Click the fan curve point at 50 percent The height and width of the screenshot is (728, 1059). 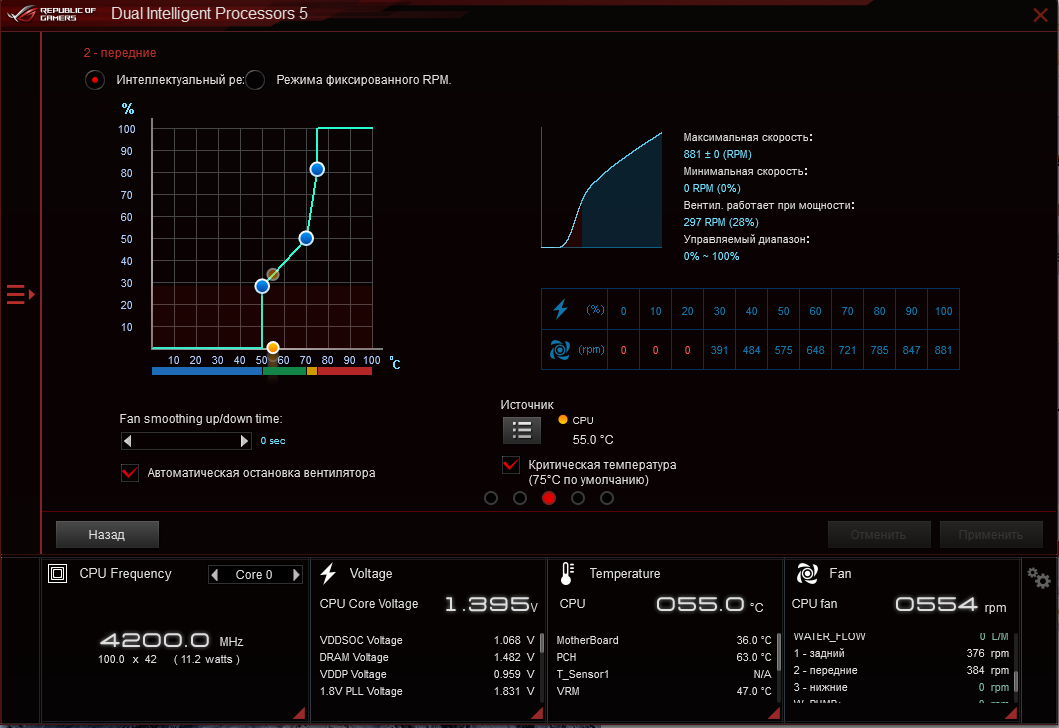coord(306,238)
